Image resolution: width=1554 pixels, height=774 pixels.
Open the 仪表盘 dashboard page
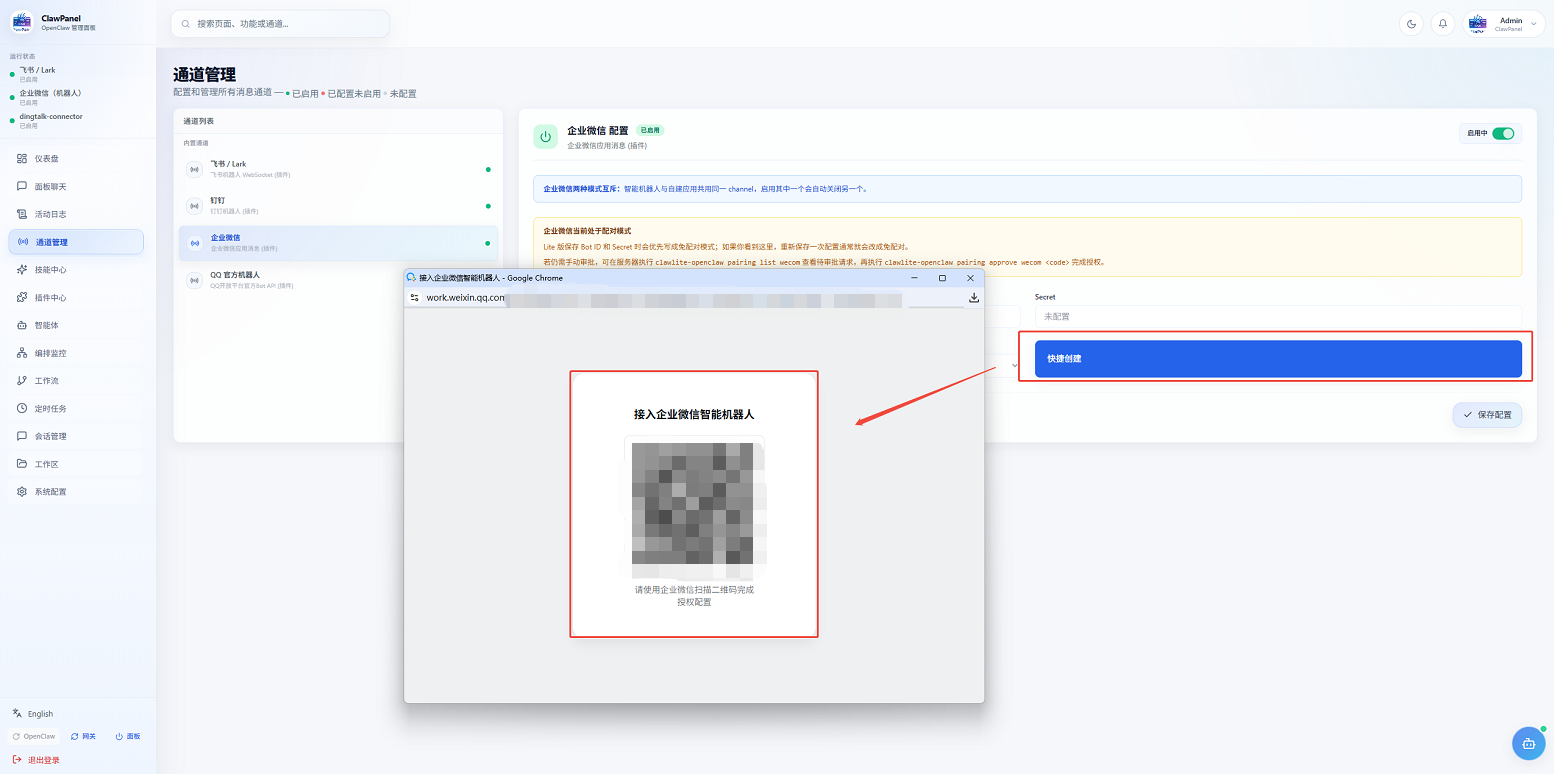pyautogui.click(x=76, y=159)
